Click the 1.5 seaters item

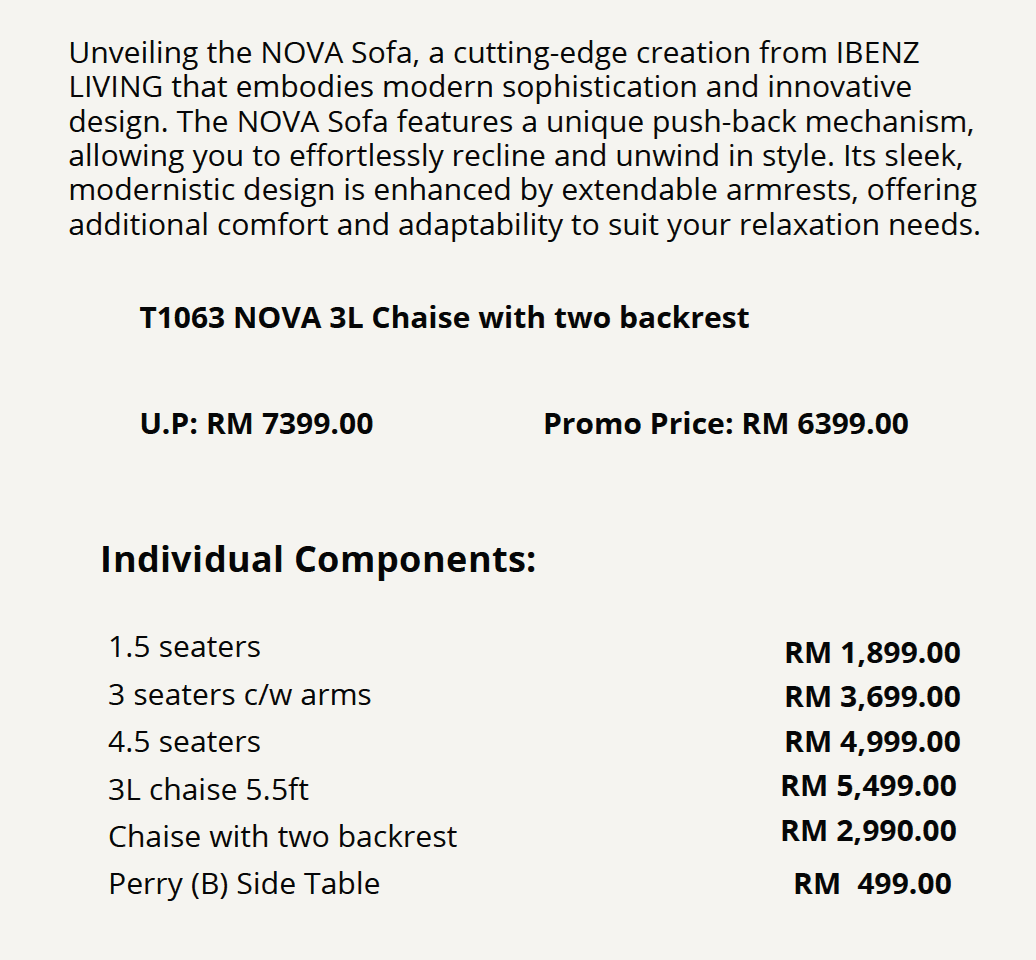184,647
